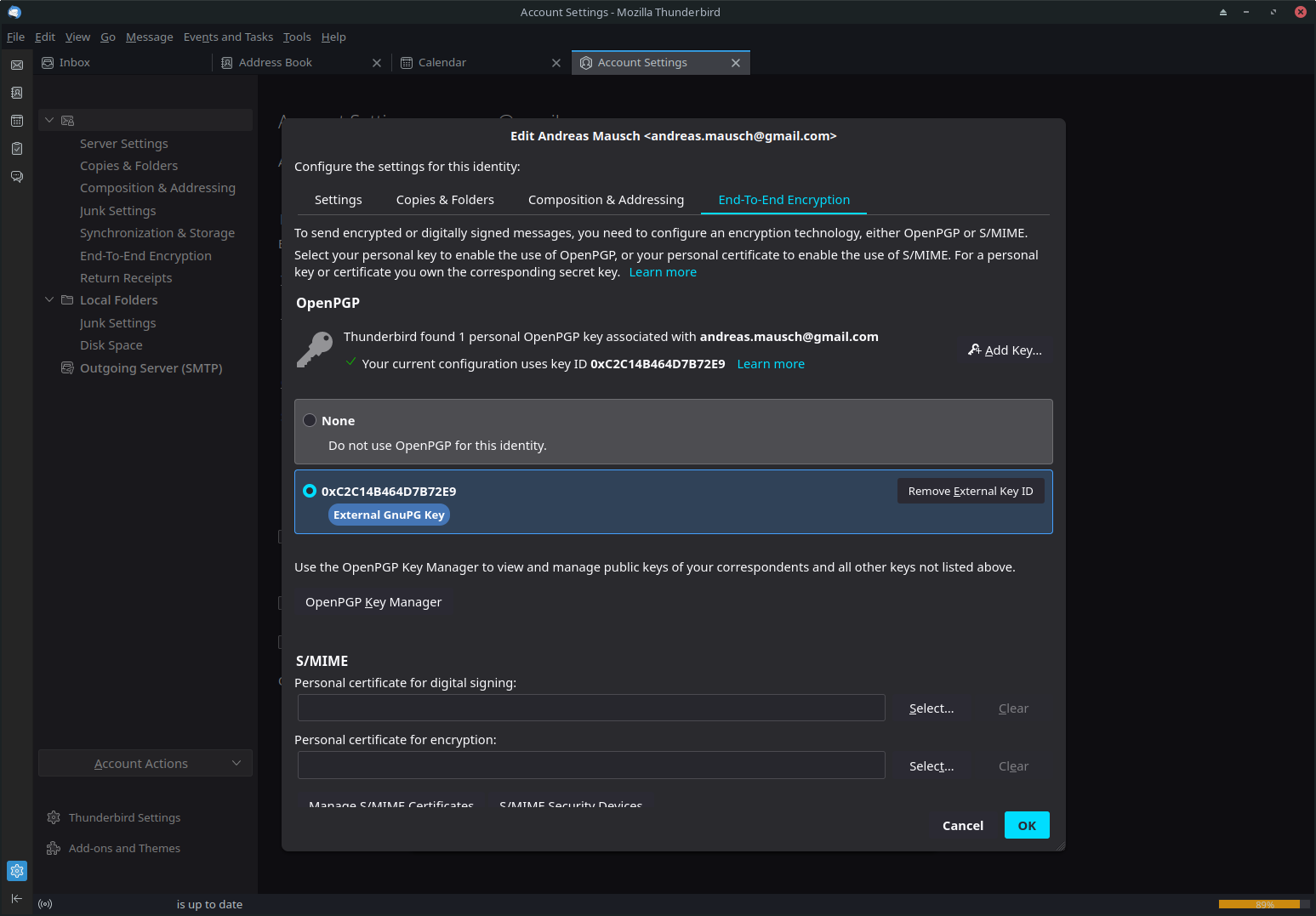
Task: Open Server Settings in account tree
Action: tap(124, 144)
